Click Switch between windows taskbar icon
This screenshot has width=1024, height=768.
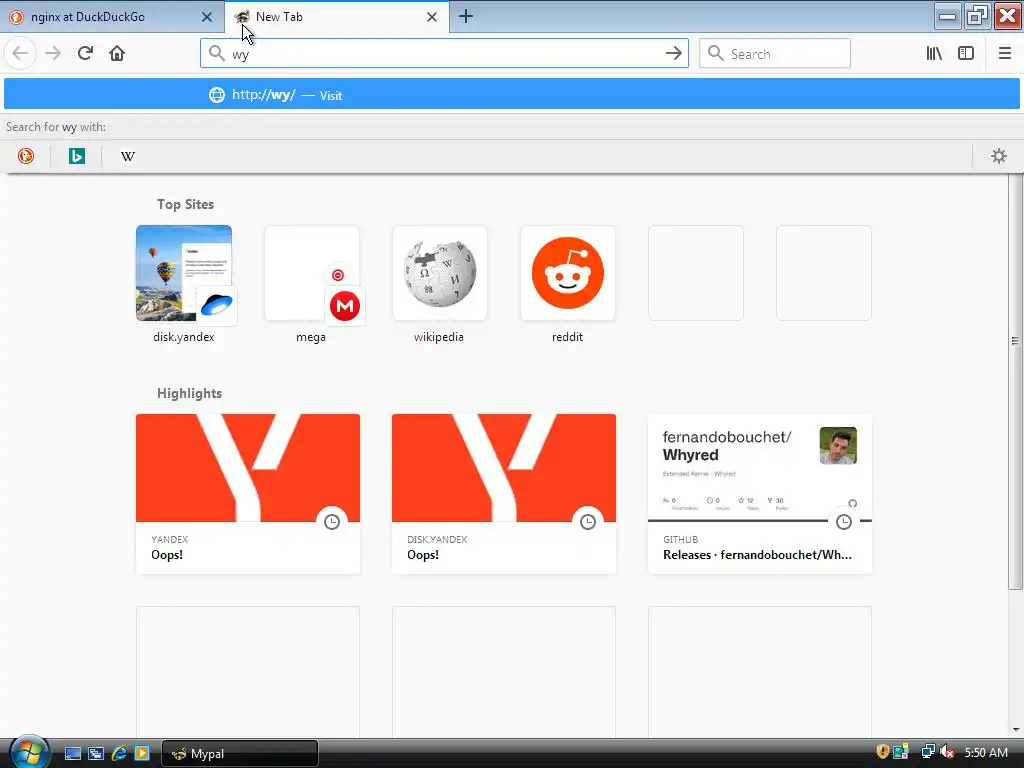tap(96, 753)
